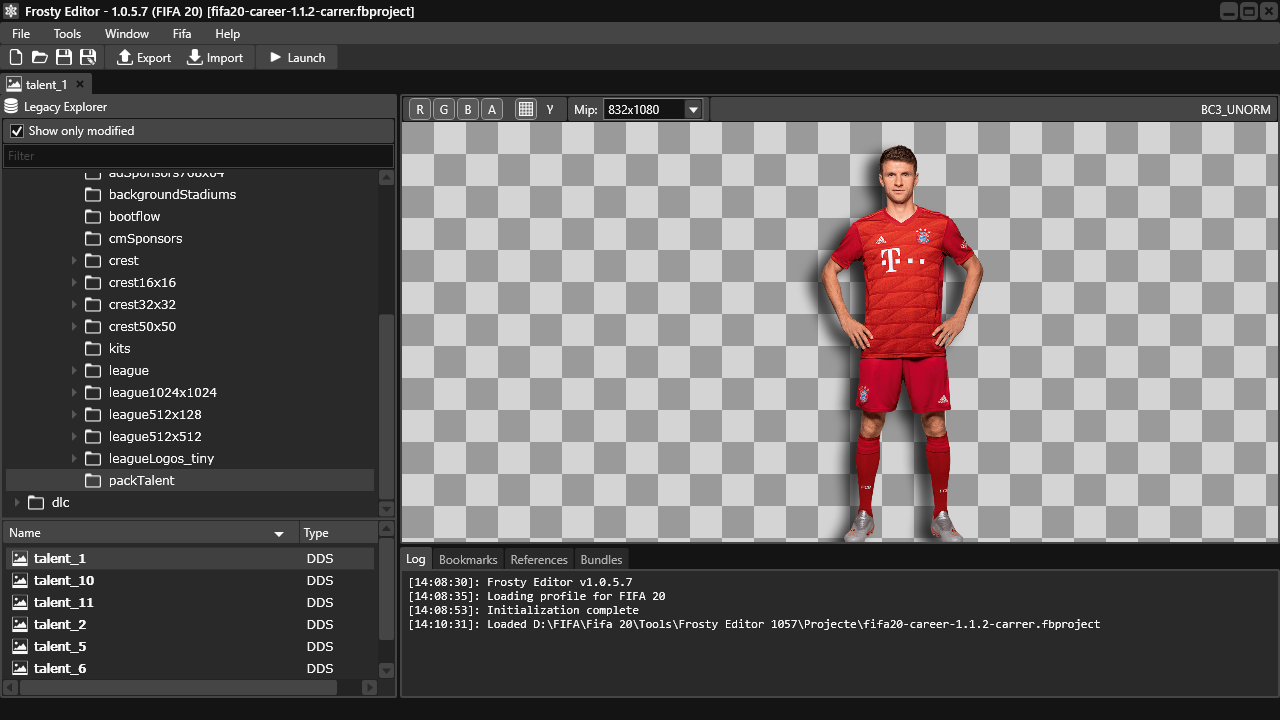Expand the crest folder
The image size is (1280, 720).
pyautogui.click(x=74, y=261)
